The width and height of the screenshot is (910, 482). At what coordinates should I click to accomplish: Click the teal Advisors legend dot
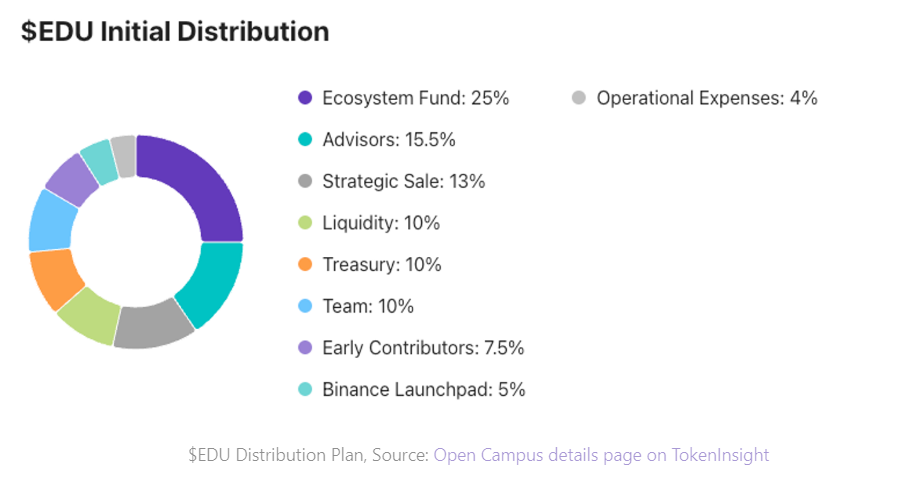click(305, 140)
